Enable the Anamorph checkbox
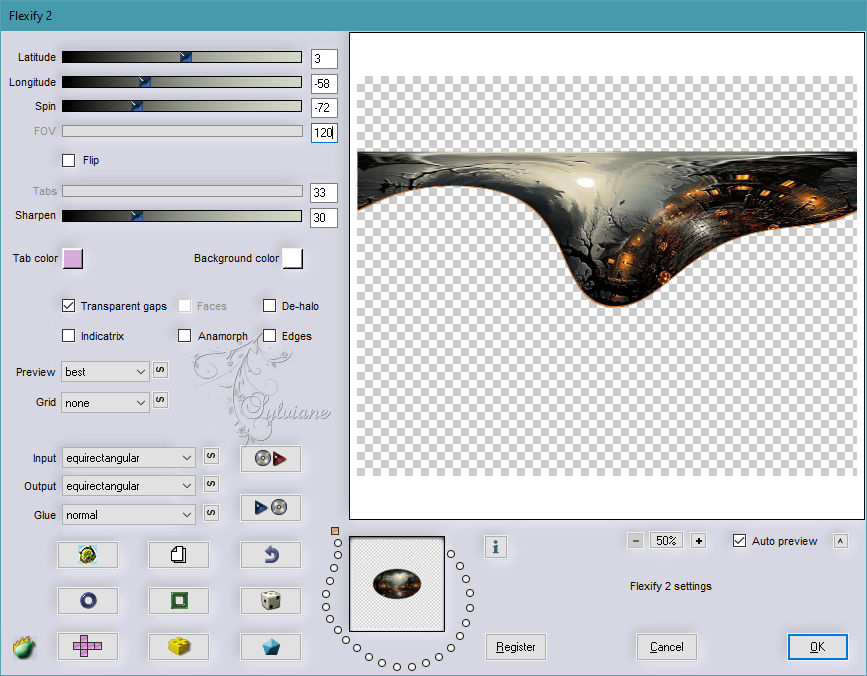This screenshot has width=867, height=676. tap(185, 336)
